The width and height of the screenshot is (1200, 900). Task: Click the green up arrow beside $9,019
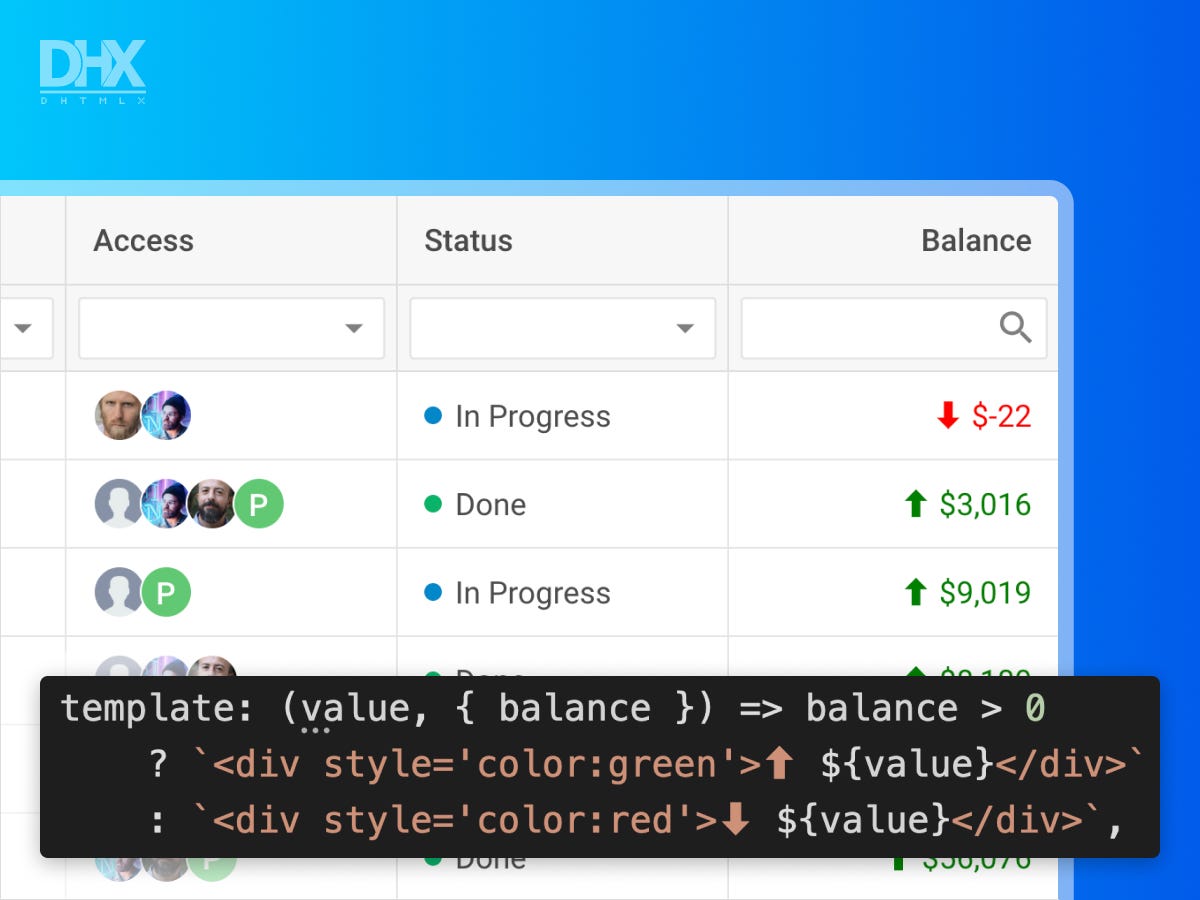[918, 592]
